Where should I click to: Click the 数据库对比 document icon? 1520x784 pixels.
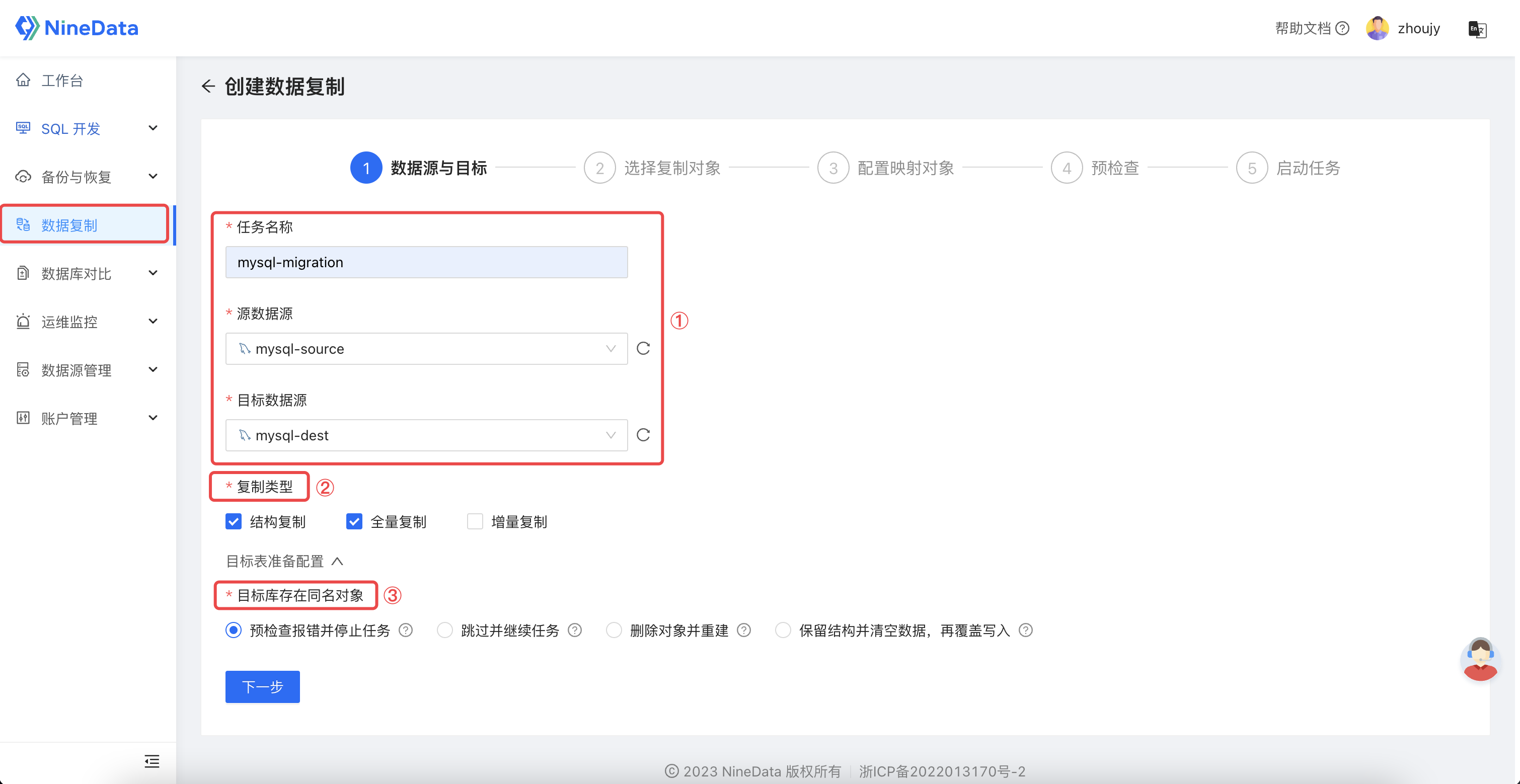point(23,273)
